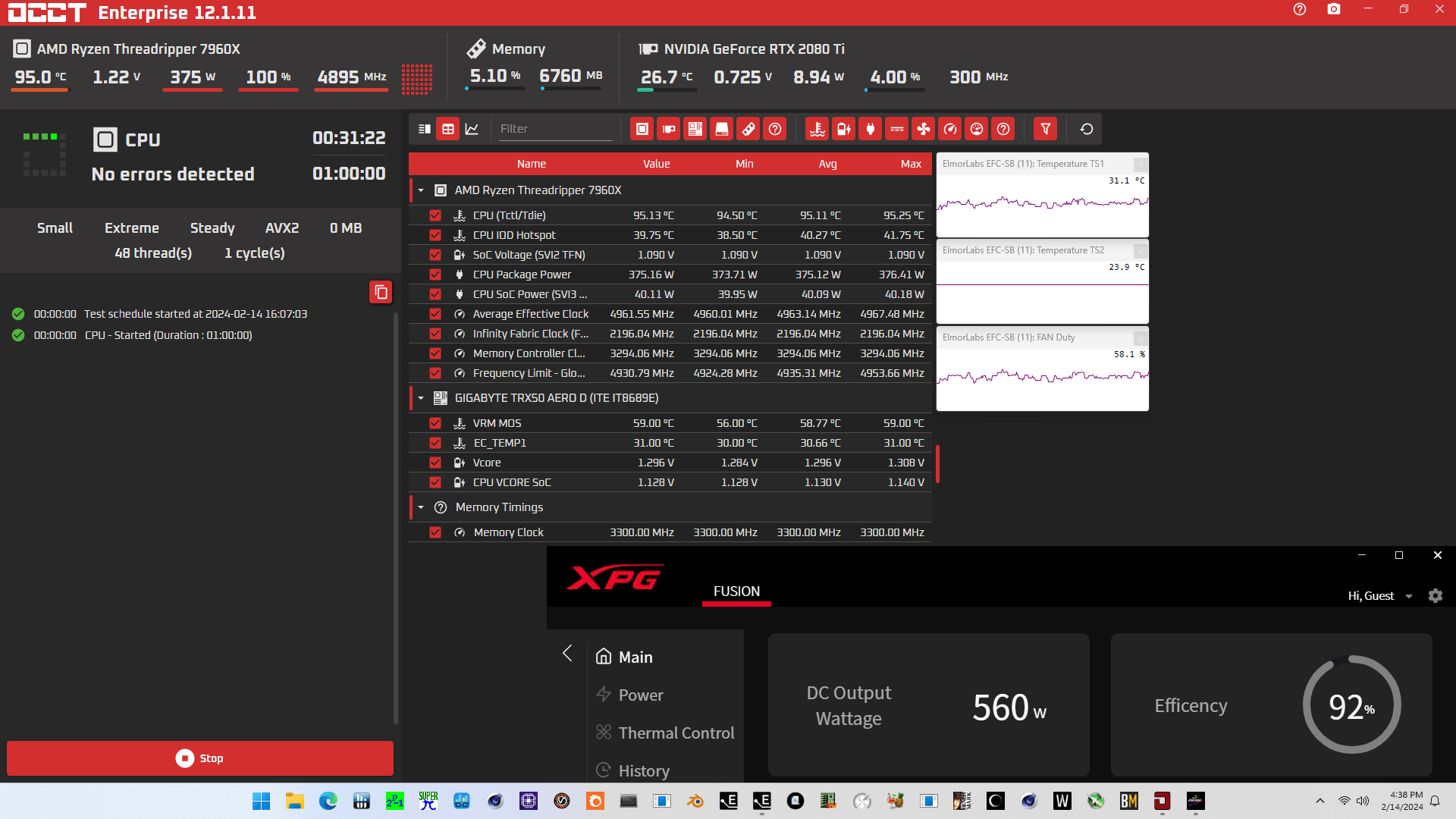The height and width of the screenshot is (819, 1456).
Task: Collapse Memory Timings group
Action: (x=421, y=507)
